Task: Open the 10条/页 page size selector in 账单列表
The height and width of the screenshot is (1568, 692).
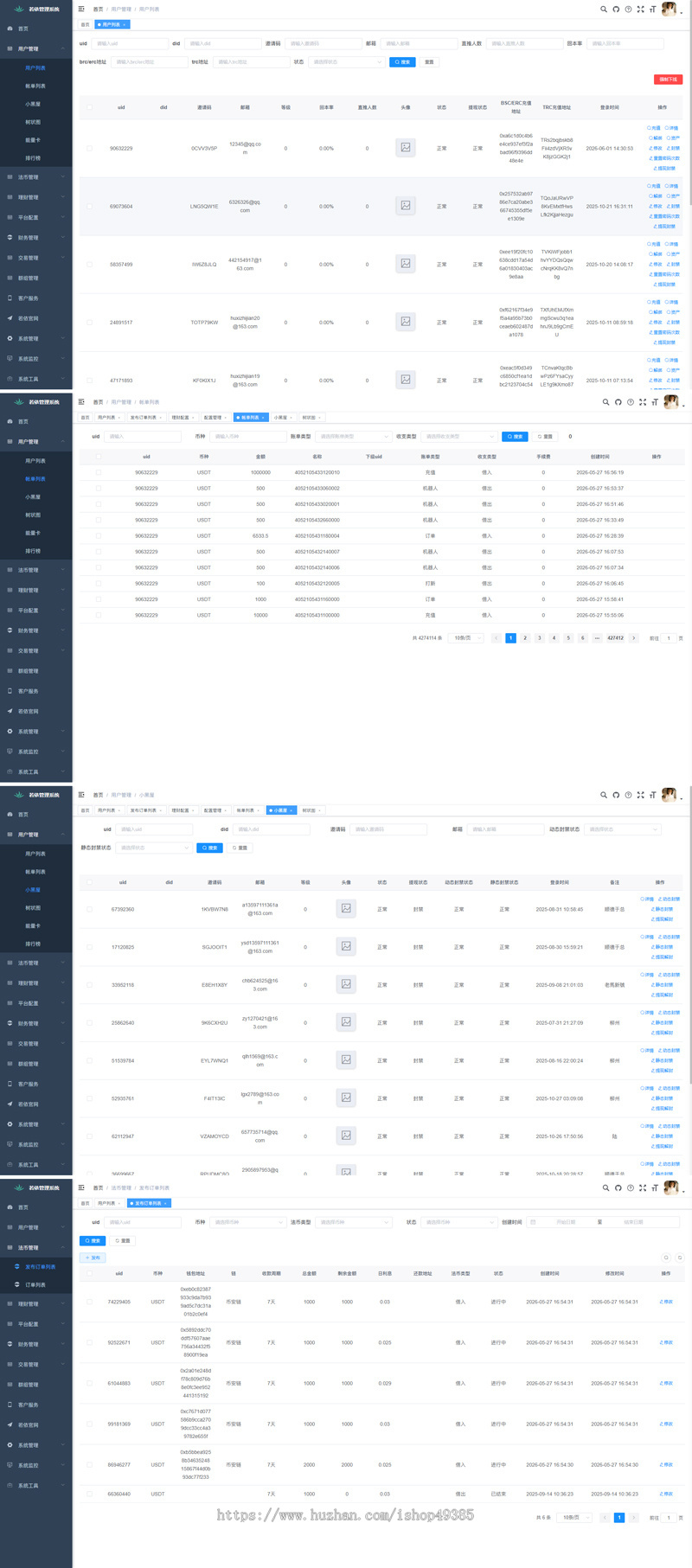Action: (465, 638)
